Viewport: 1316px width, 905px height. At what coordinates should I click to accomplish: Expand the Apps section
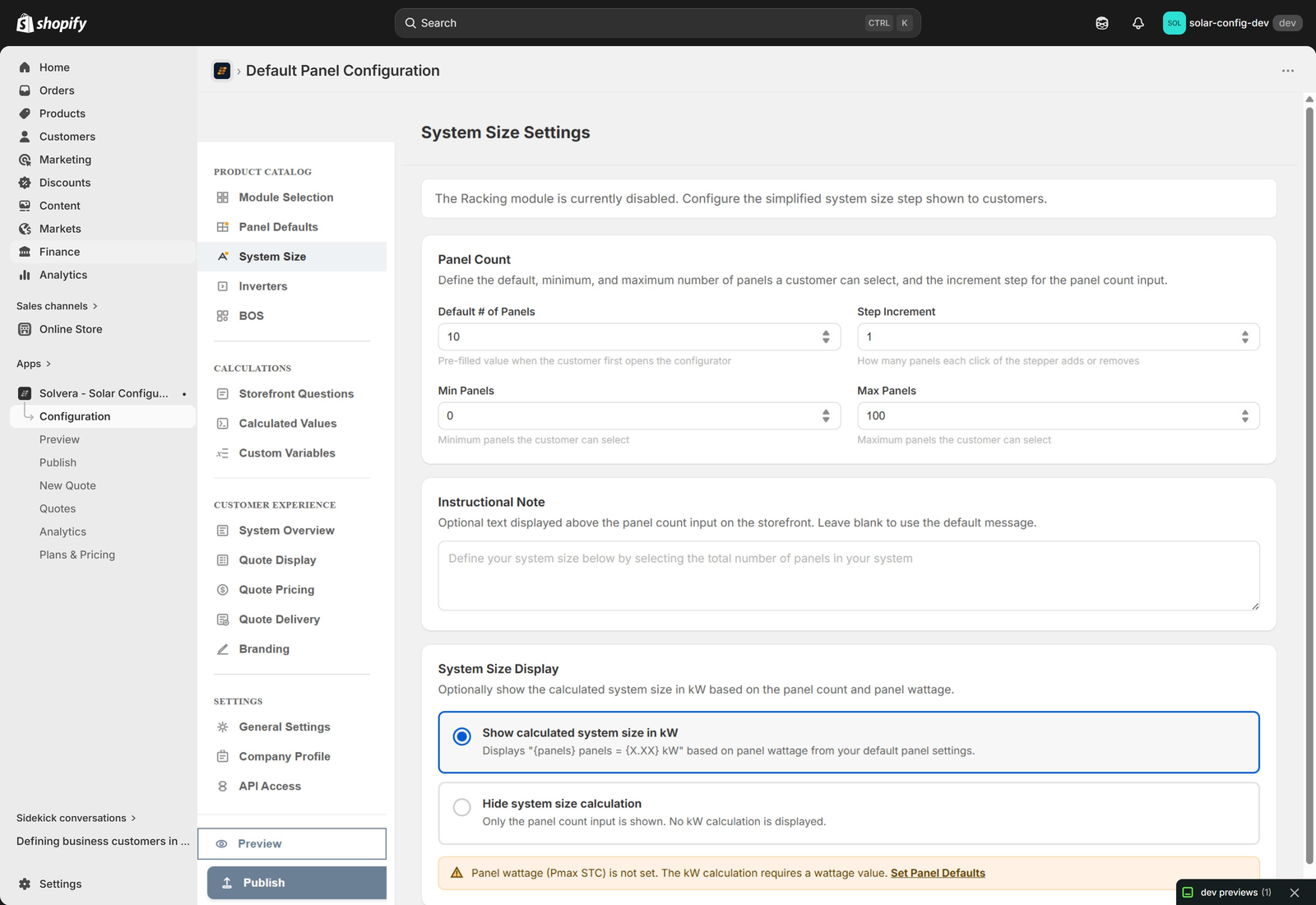34,364
